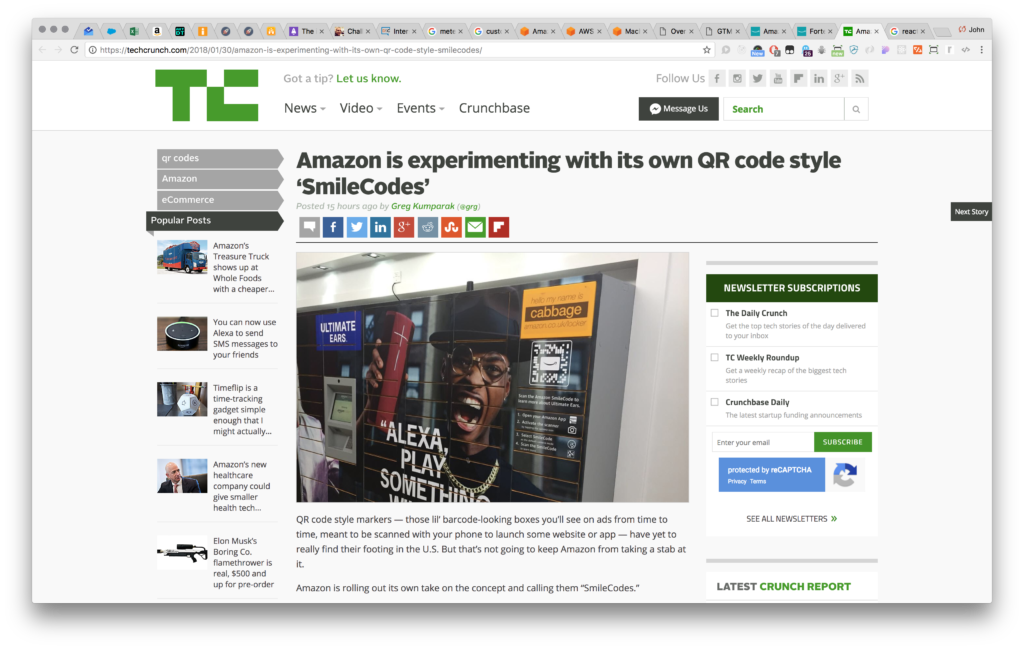Follow the 'Let us know' tip link
The width and height of the screenshot is (1024, 649).
(368, 78)
